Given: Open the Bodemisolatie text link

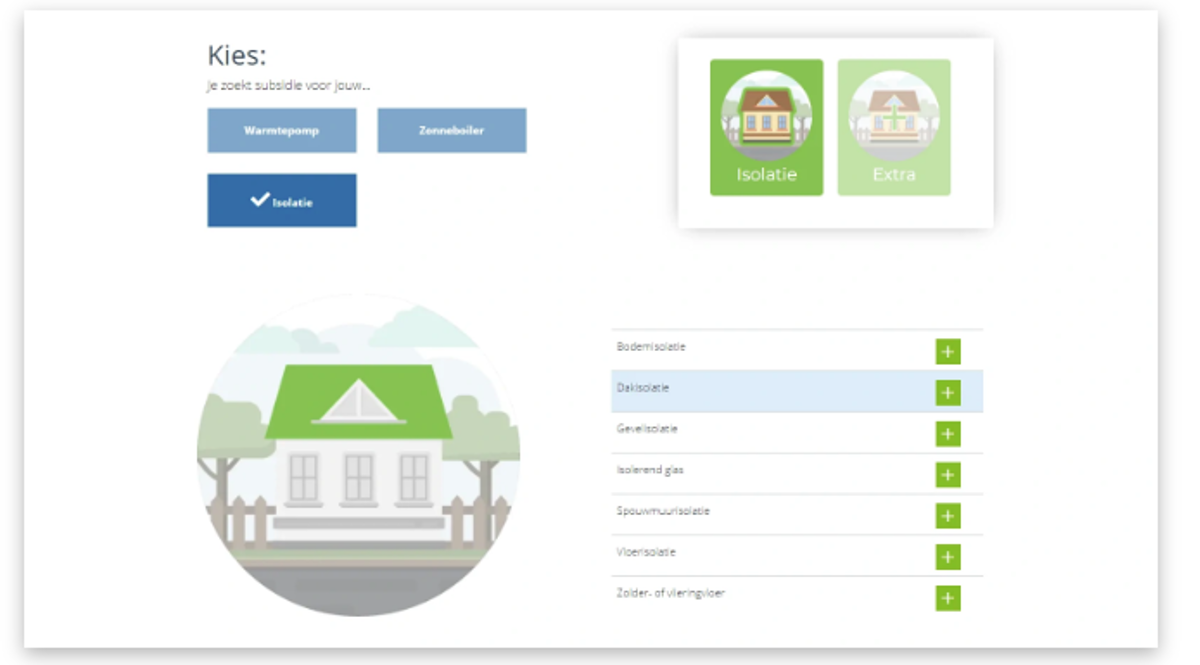Looking at the screenshot, I should click(x=651, y=347).
